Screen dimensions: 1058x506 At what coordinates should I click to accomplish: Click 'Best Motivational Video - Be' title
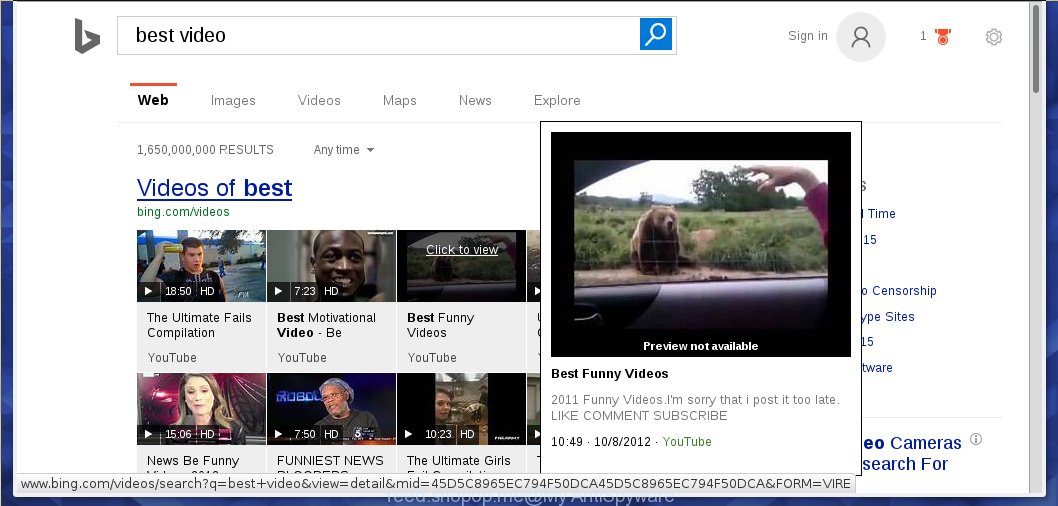[x=327, y=325]
